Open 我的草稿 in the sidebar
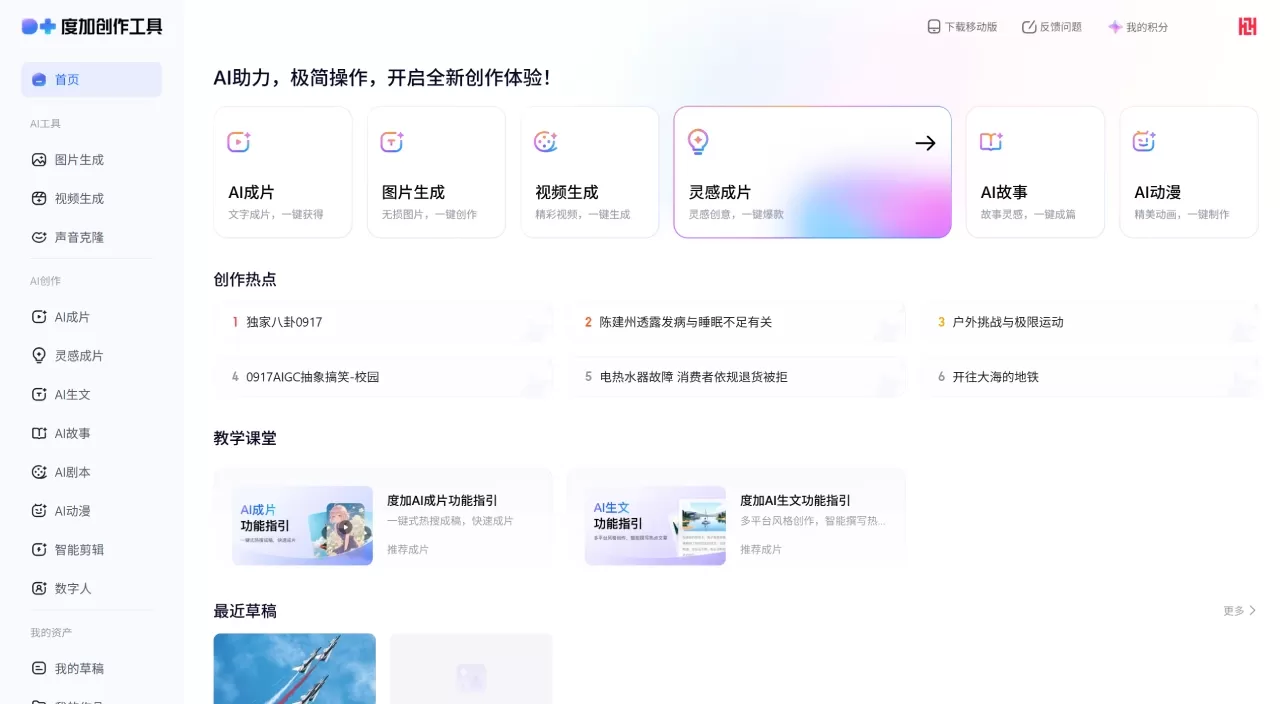 click(x=91, y=668)
